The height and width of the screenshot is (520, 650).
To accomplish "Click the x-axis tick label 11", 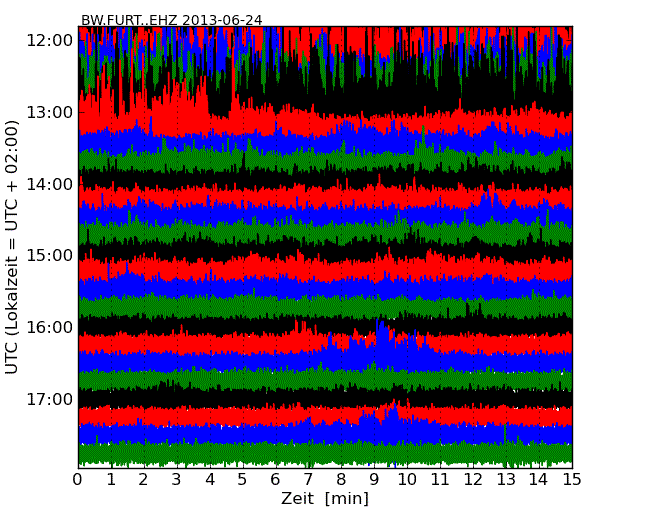I will [x=440, y=480].
